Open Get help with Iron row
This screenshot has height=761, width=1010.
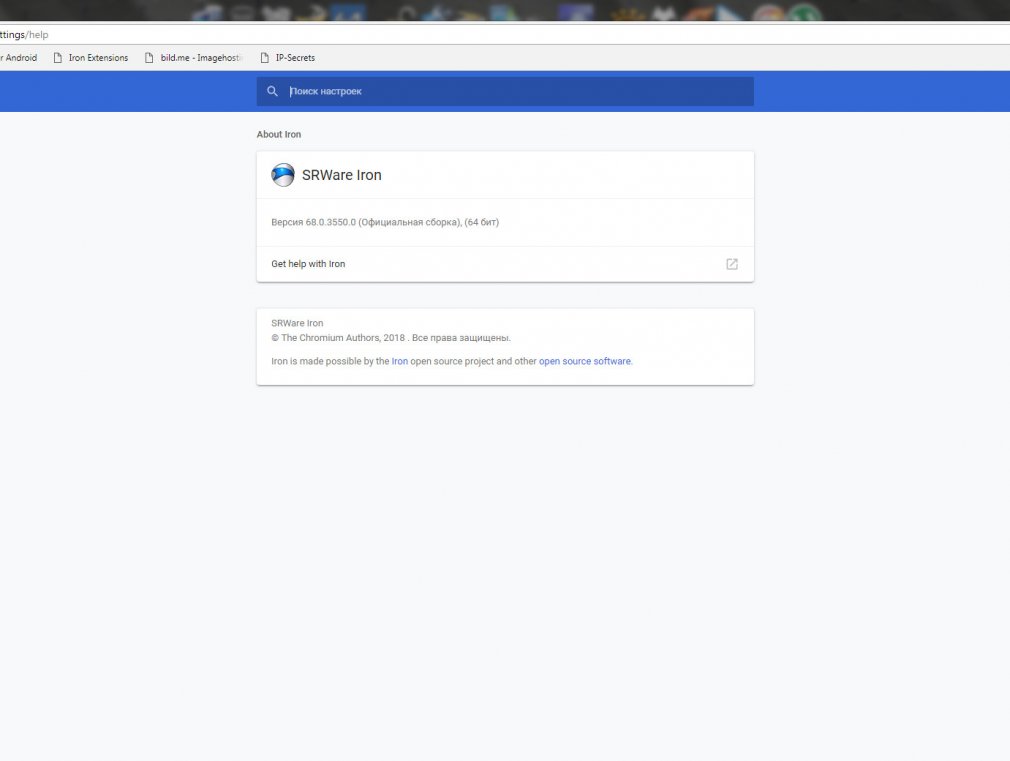click(x=505, y=264)
